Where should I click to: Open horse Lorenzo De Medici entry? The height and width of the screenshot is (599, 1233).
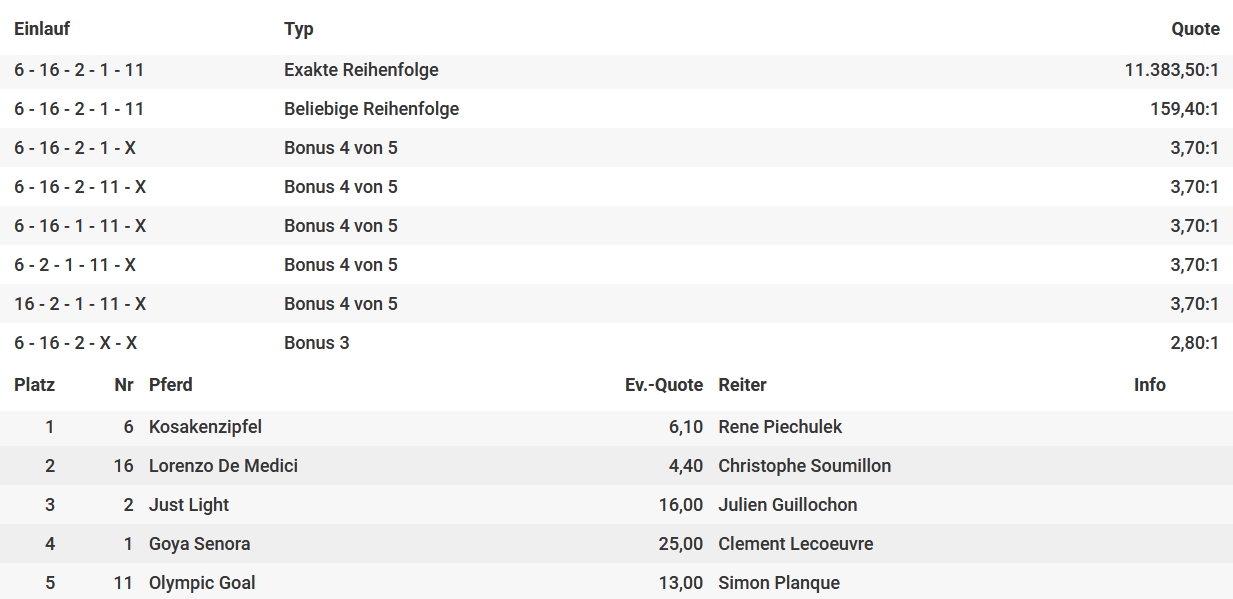[x=223, y=466]
